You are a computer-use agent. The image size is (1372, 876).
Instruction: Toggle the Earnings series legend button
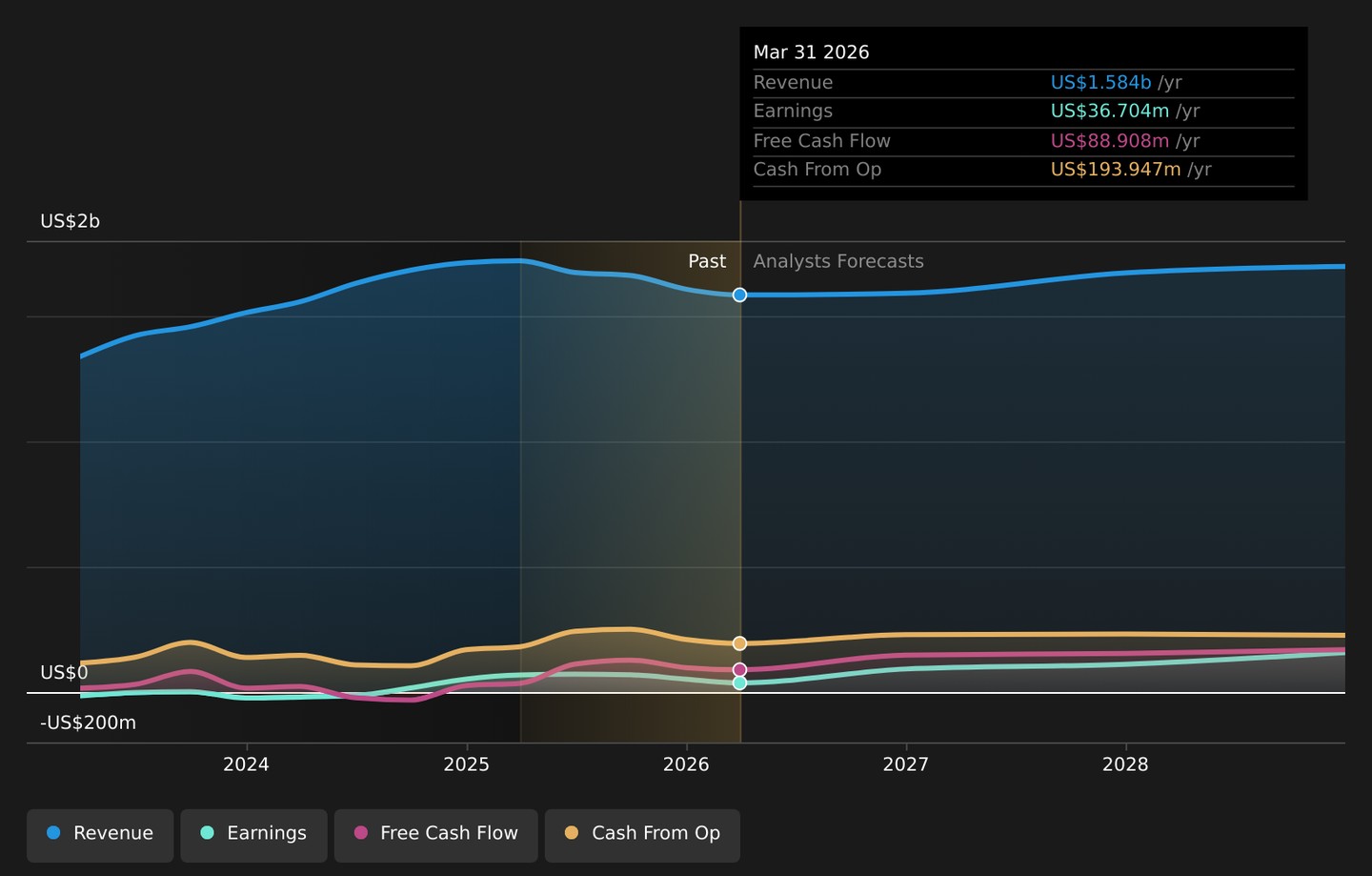[x=253, y=835]
